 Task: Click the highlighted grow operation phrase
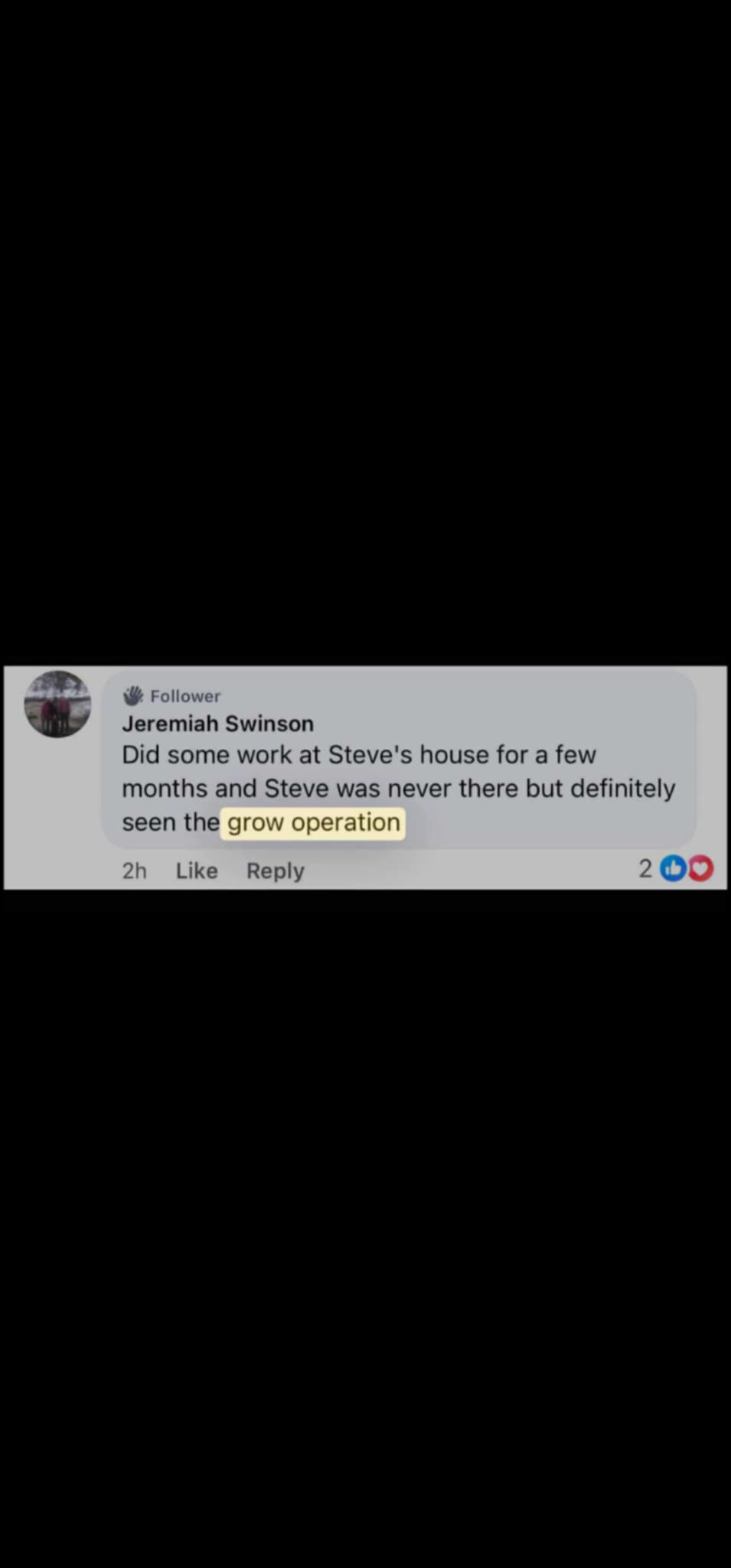pos(313,823)
